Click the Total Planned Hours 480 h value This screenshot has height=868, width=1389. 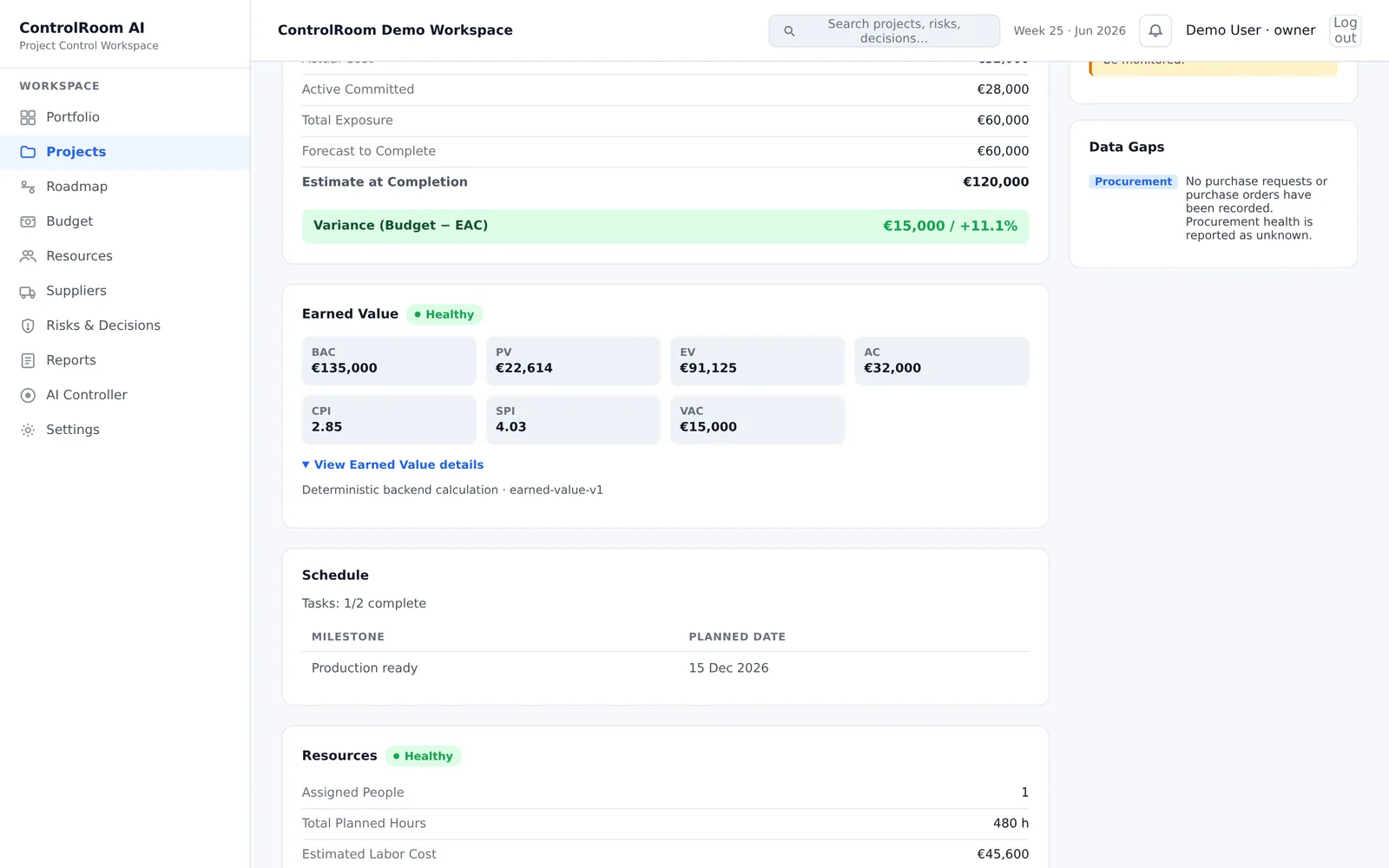click(x=1010, y=824)
